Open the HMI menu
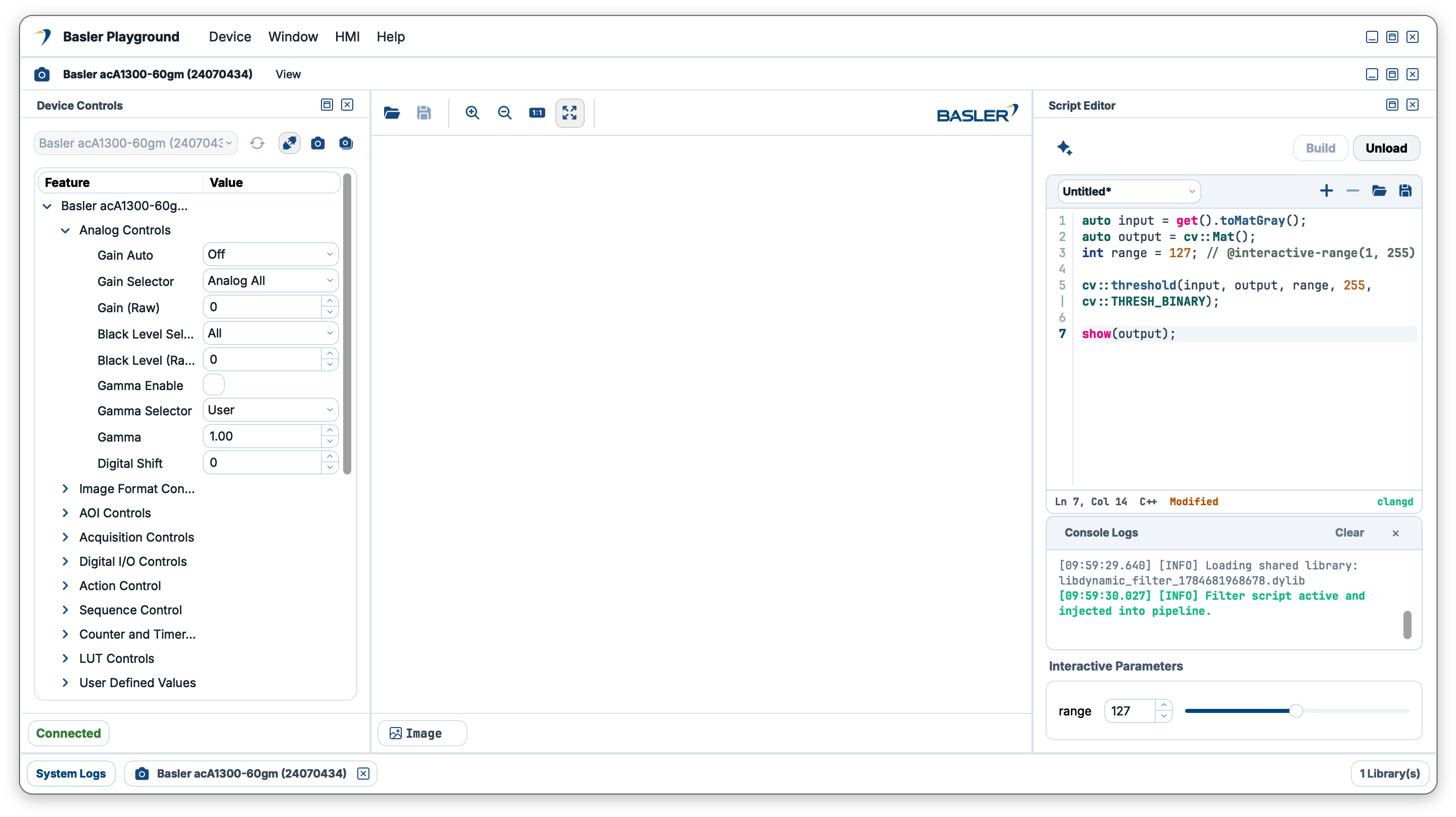 pos(347,37)
